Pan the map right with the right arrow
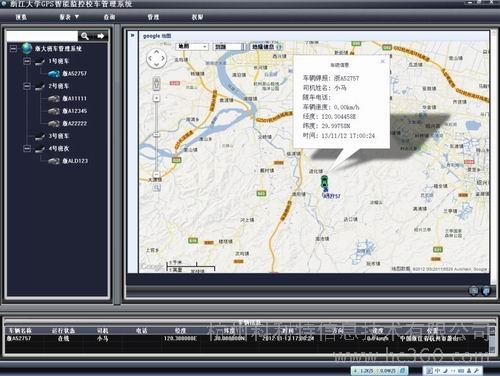500x376 pixels. (163, 58)
